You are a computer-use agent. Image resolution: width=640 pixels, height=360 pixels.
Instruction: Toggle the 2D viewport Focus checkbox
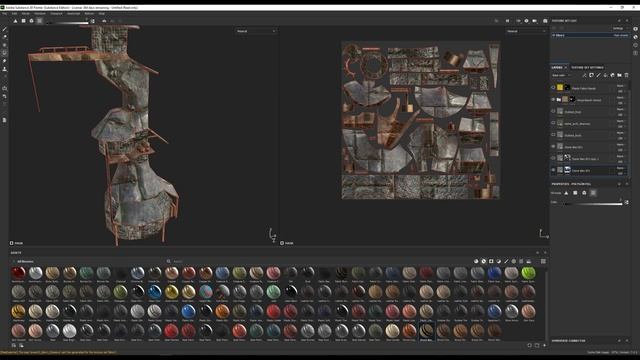[x=282, y=243]
